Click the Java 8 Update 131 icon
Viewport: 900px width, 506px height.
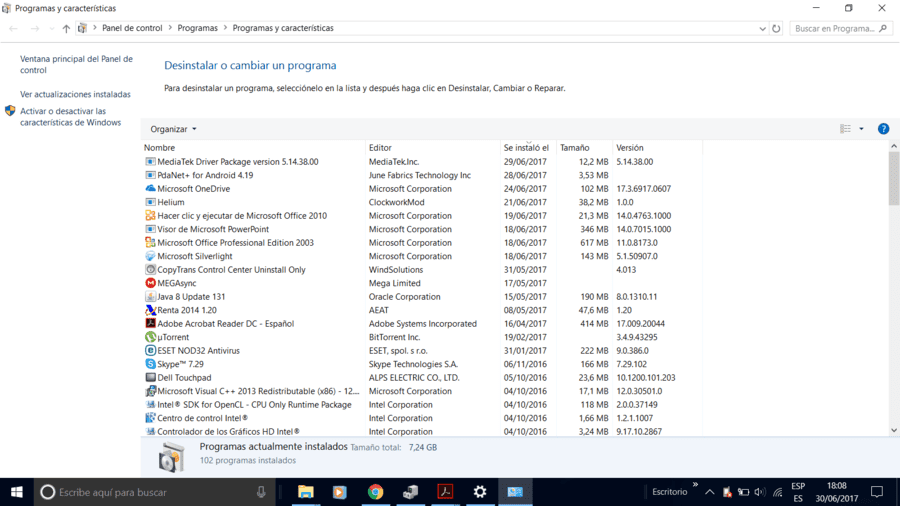coord(150,297)
